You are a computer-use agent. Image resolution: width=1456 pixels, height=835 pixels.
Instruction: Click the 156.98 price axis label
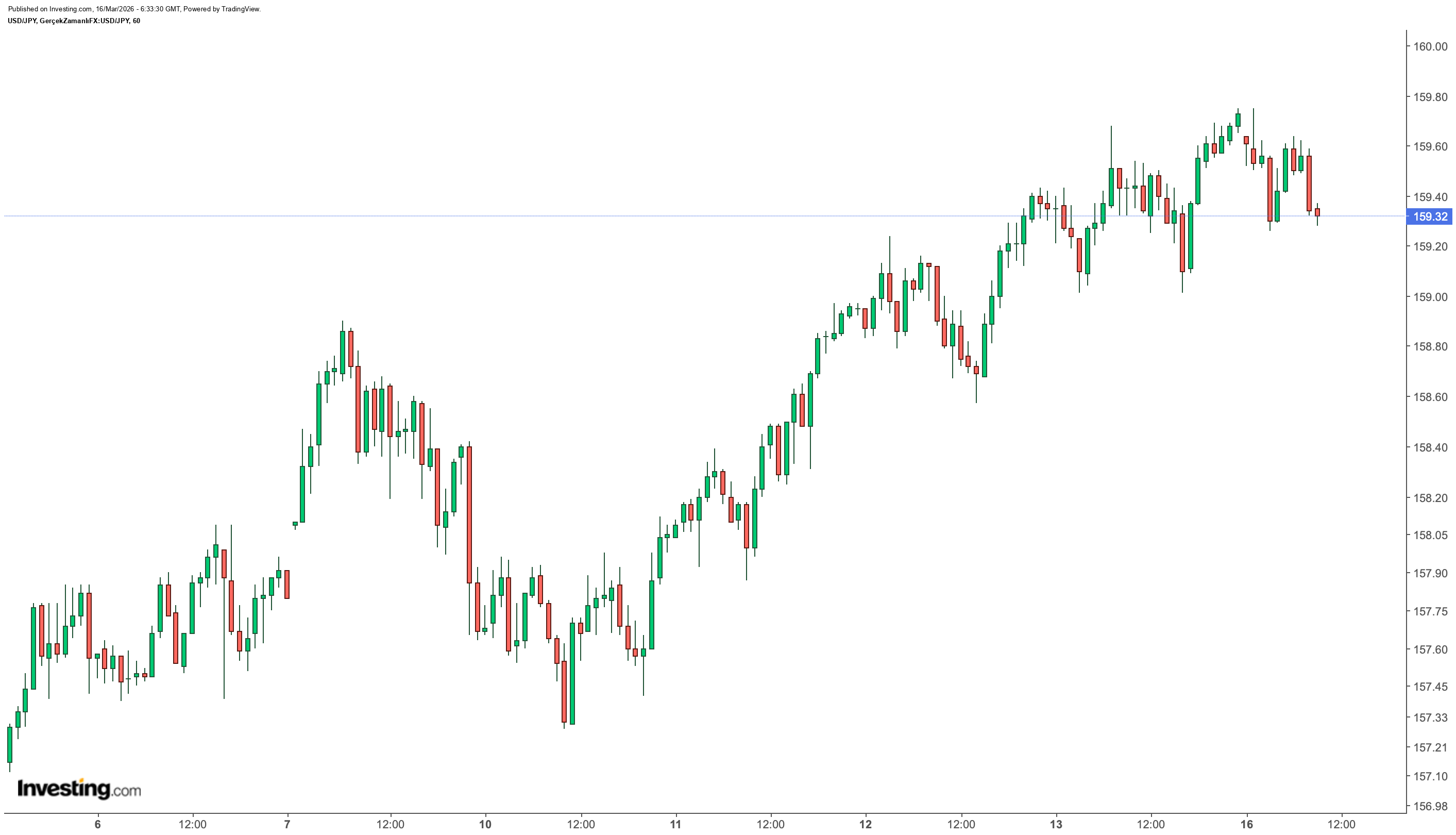point(1431,806)
